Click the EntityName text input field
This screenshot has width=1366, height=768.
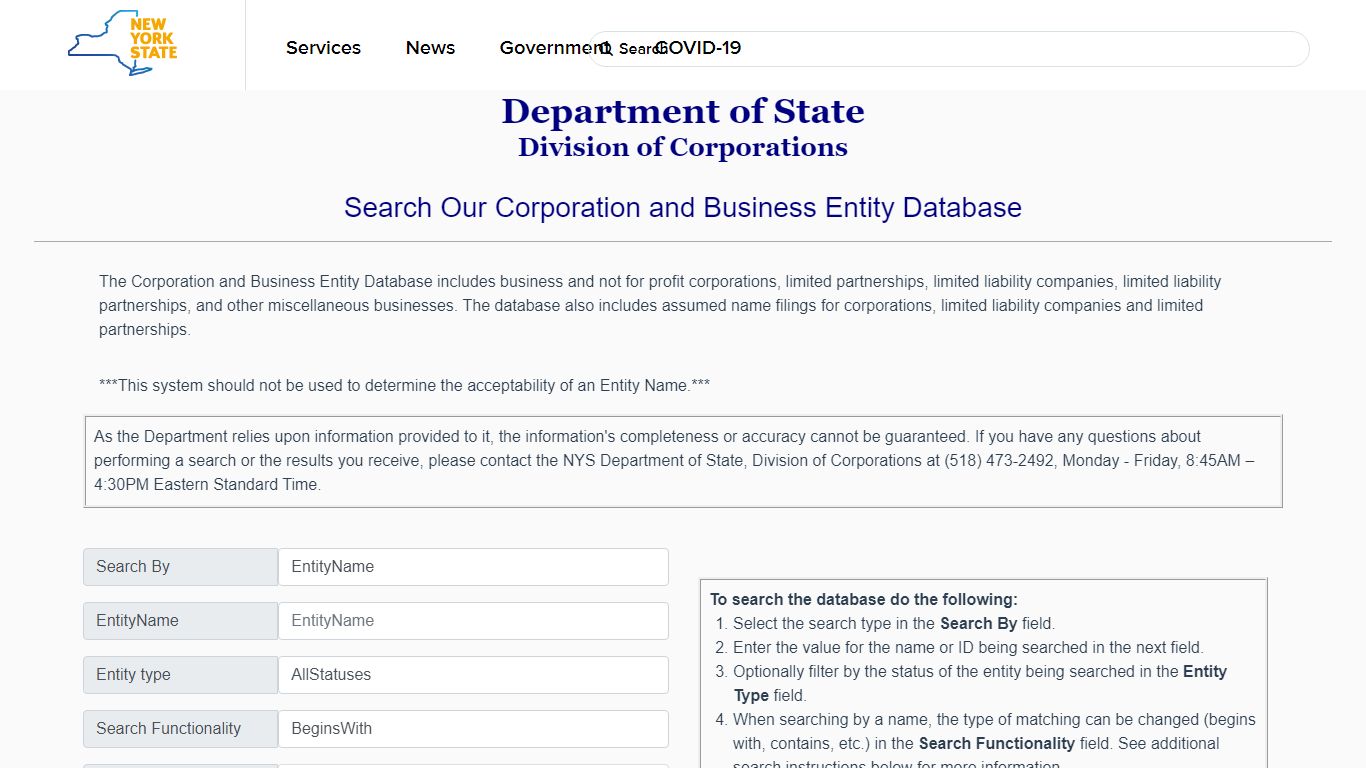pos(473,621)
